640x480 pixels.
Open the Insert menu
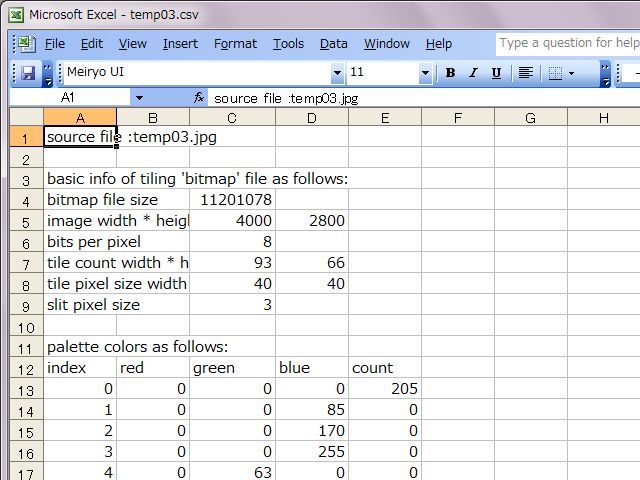180,44
